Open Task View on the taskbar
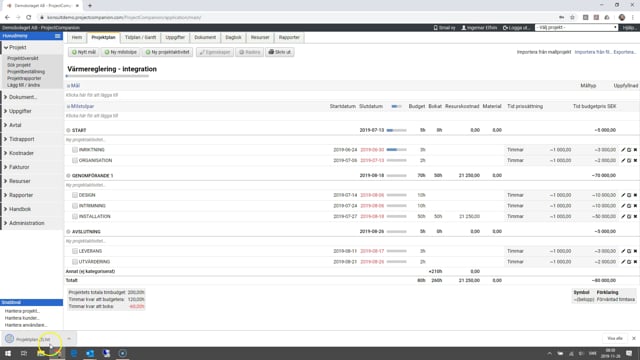Screen dimensions: 640x360 click(24, 353)
